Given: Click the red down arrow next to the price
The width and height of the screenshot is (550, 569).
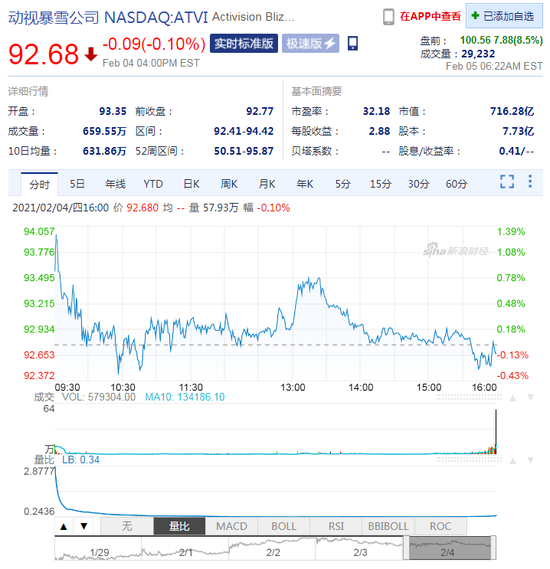Looking at the screenshot, I should tap(91, 54).
